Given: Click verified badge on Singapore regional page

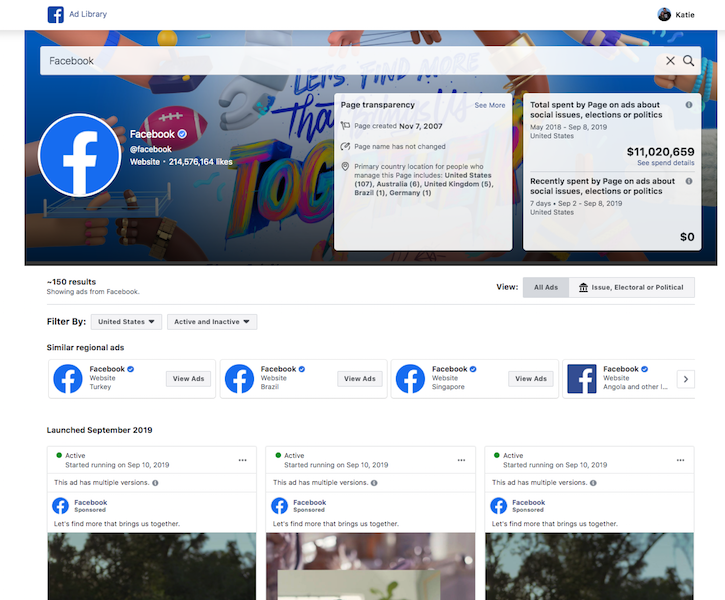Looking at the screenshot, I should [473, 369].
